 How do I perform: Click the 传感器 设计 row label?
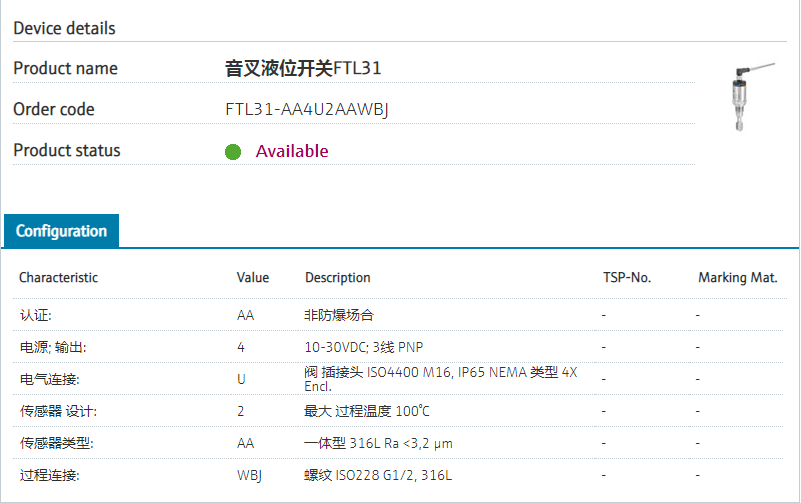pos(58,411)
